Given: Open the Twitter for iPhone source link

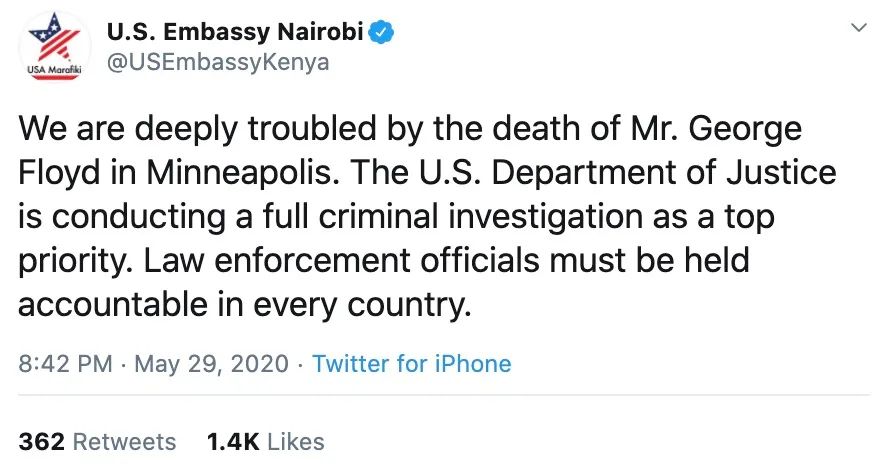Looking at the screenshot, I should click(411, 363).
